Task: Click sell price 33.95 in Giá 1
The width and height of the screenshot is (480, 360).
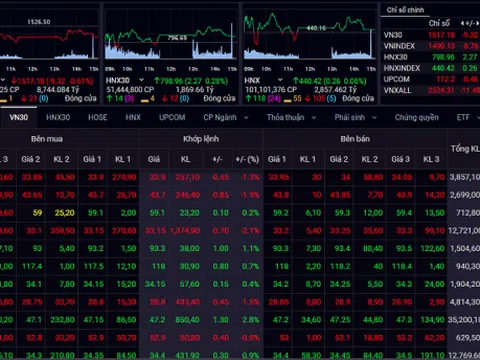Action: (279, 177)
